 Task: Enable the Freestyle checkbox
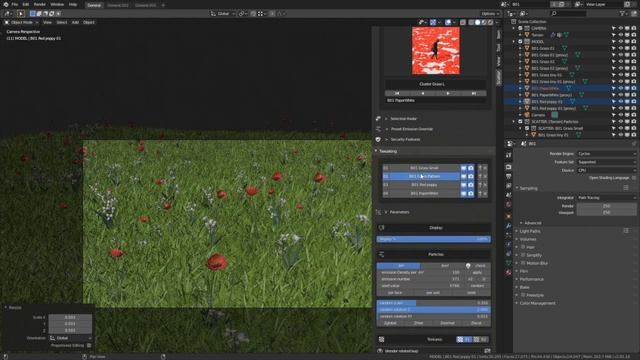point(523,295)
